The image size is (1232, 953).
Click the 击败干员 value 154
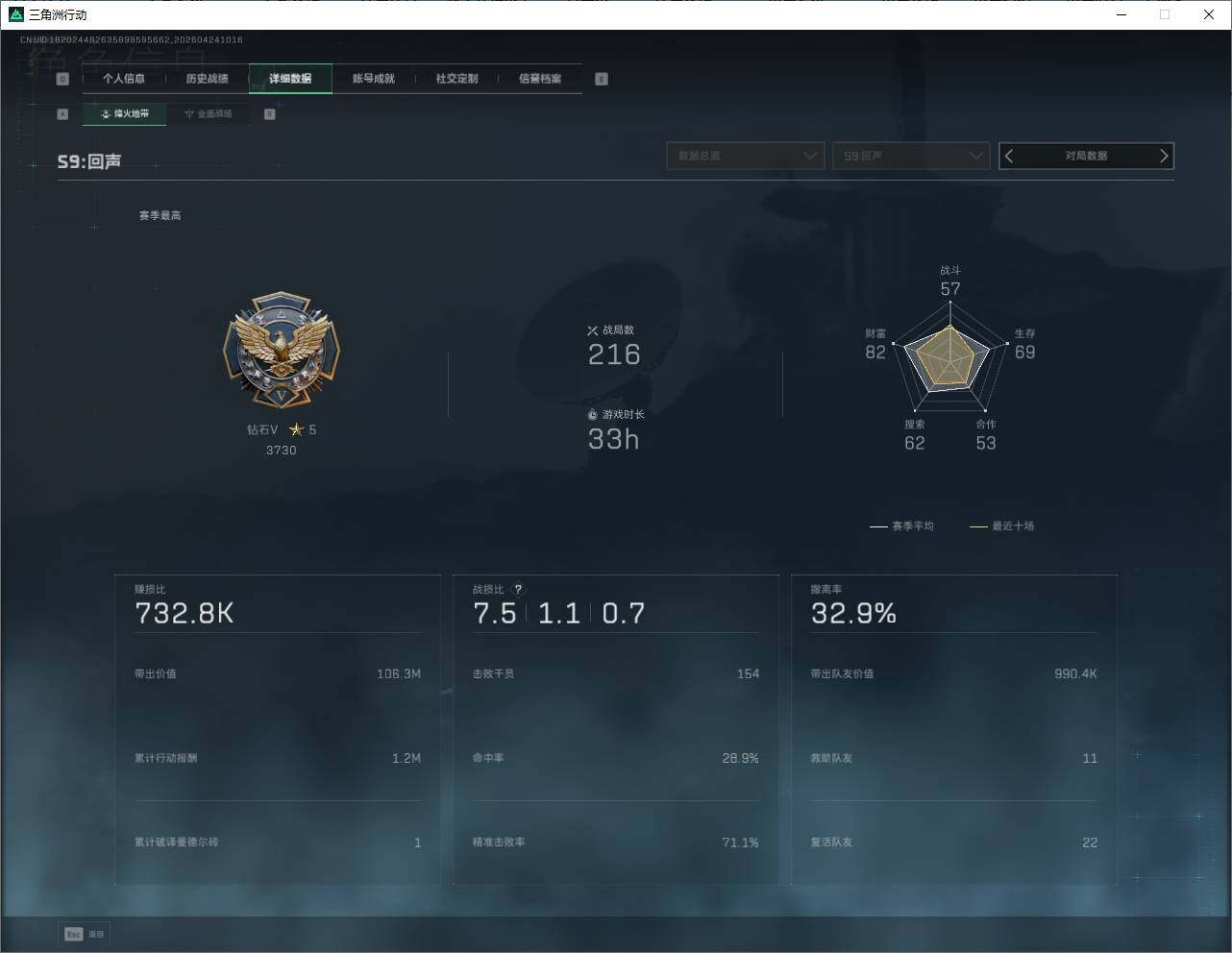[x=748, y=674]
